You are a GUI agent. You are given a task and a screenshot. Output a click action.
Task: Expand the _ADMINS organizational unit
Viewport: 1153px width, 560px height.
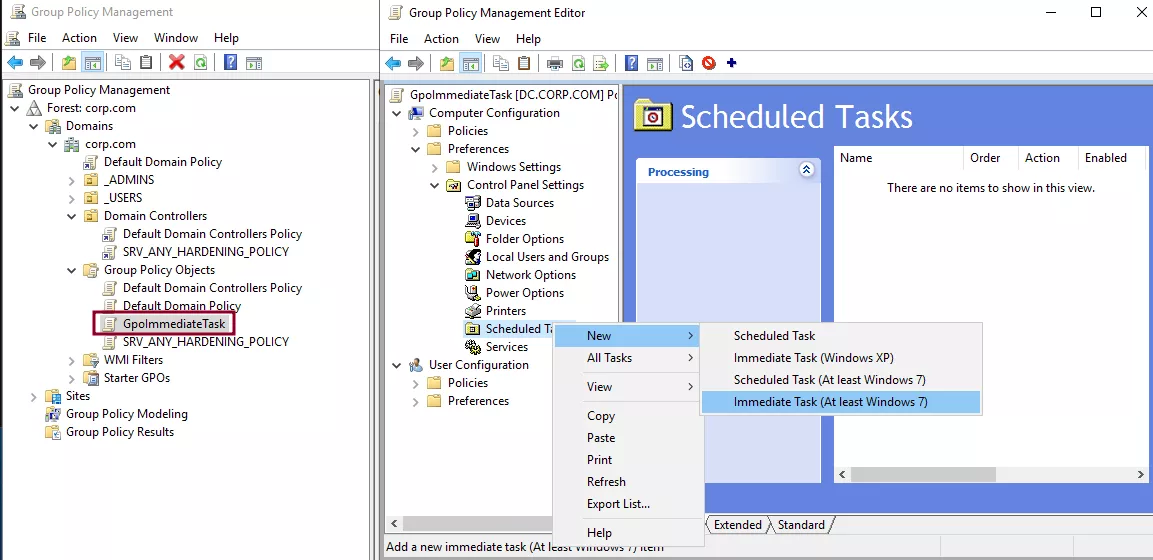tap(71, 180)
